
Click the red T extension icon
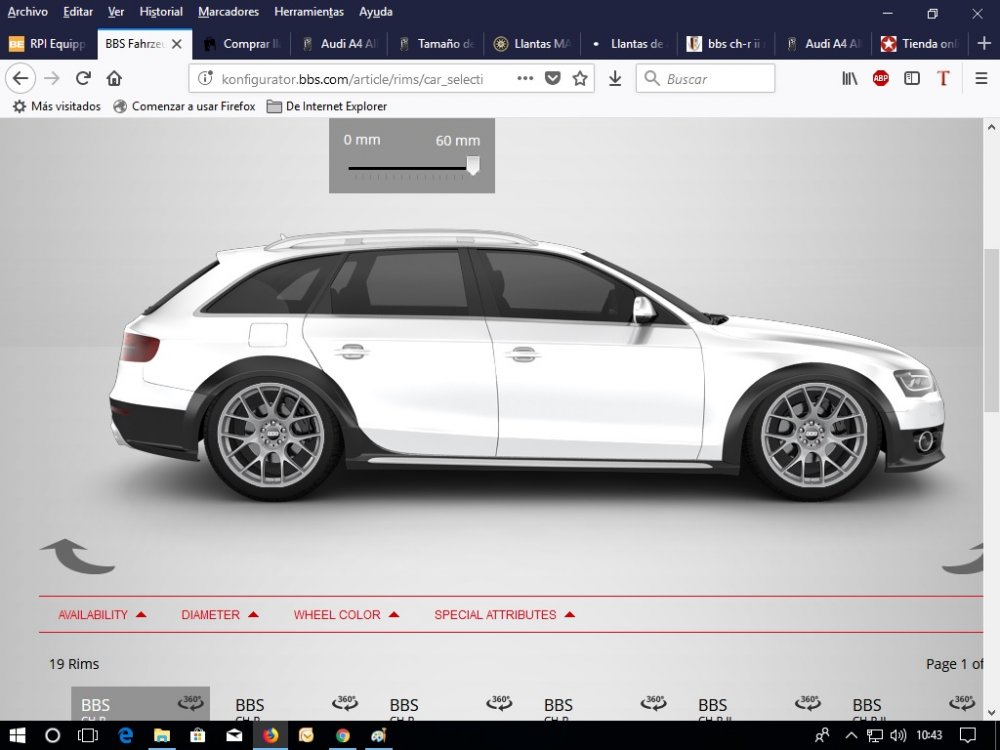click(943, 78)
